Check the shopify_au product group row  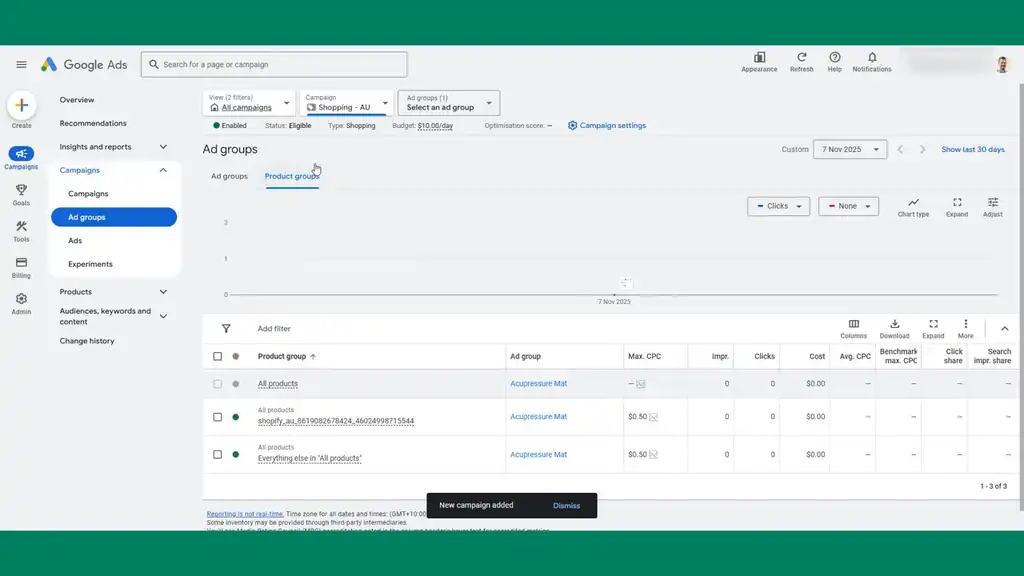[x=218, y=417]
